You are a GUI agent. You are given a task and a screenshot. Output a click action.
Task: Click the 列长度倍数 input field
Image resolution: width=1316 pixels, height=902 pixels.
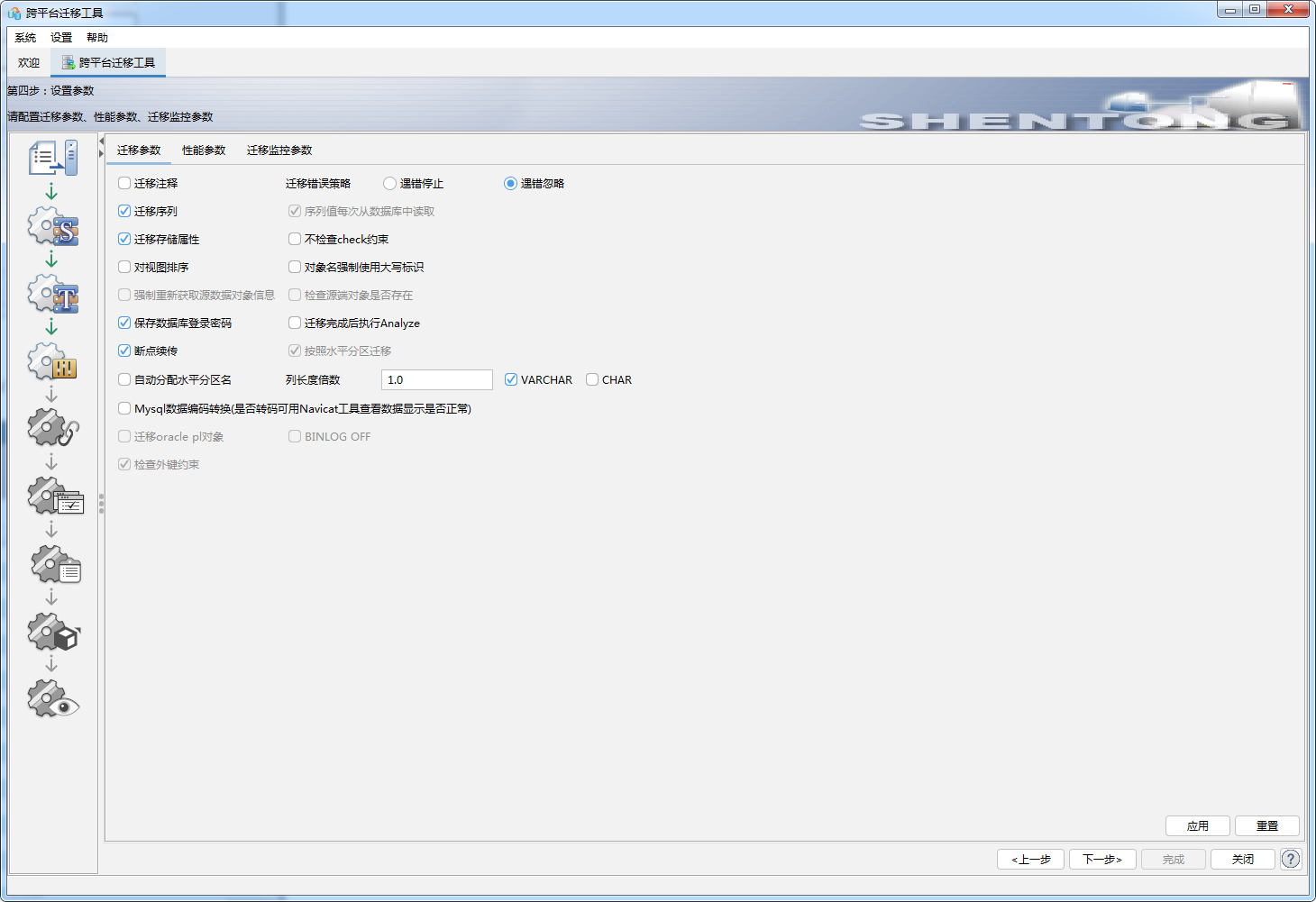(x=436, y=380)
